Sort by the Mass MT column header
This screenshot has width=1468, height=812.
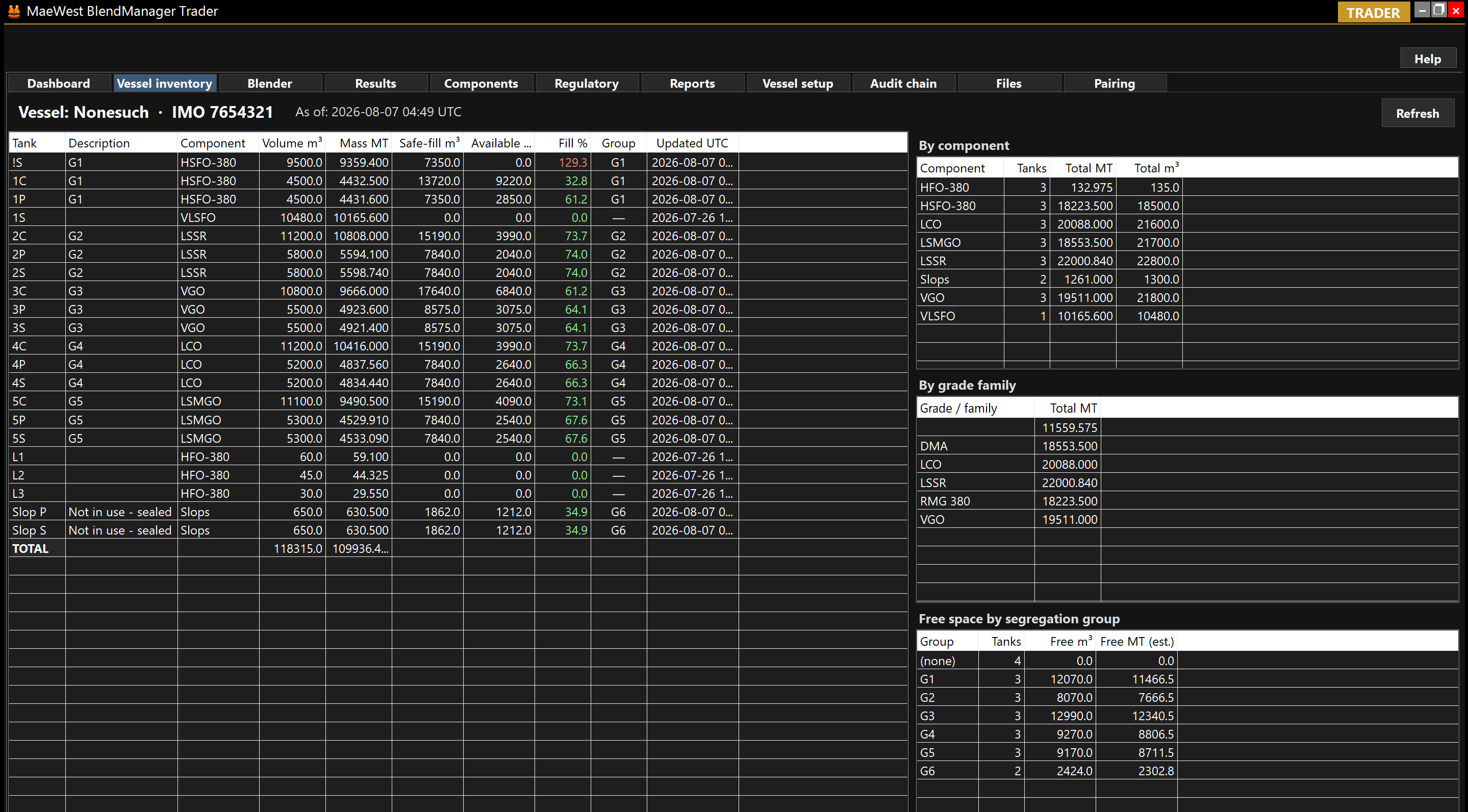pos(359,143)
